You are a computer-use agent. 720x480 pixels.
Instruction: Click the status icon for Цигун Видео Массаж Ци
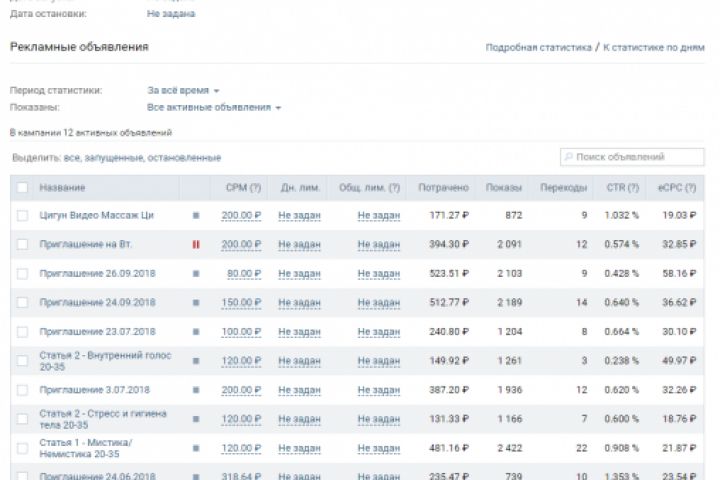196,215
